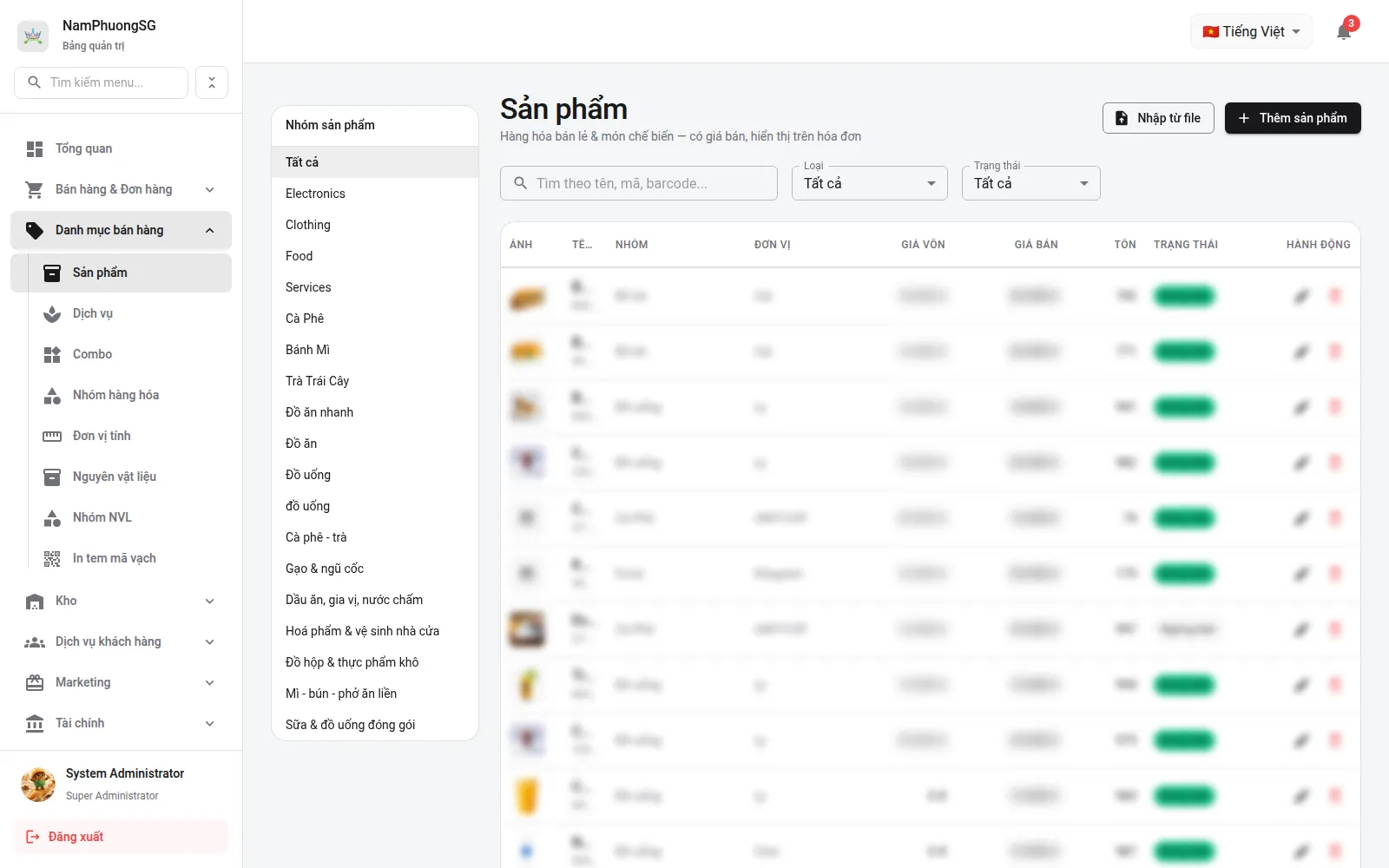The image size is (1389, 868).
Task: Select the Gạo & ngũ cốc group
Action: pos(375,569)
